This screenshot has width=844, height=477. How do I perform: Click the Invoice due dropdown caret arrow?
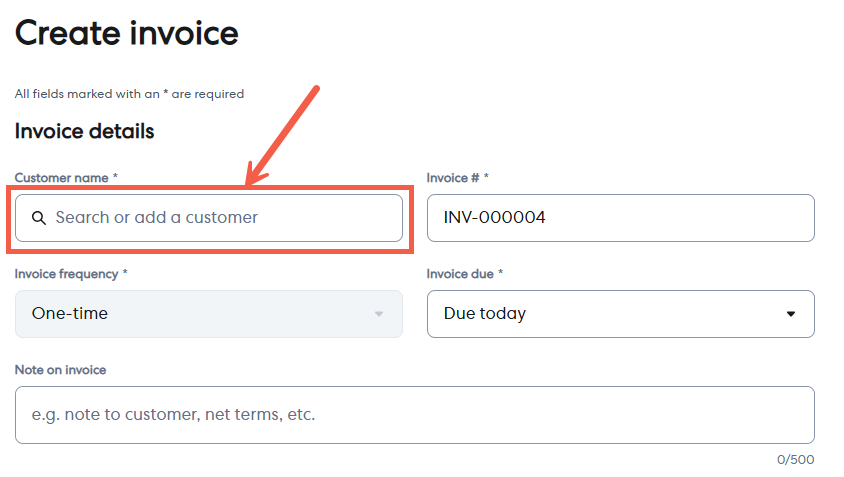[791, 314]
